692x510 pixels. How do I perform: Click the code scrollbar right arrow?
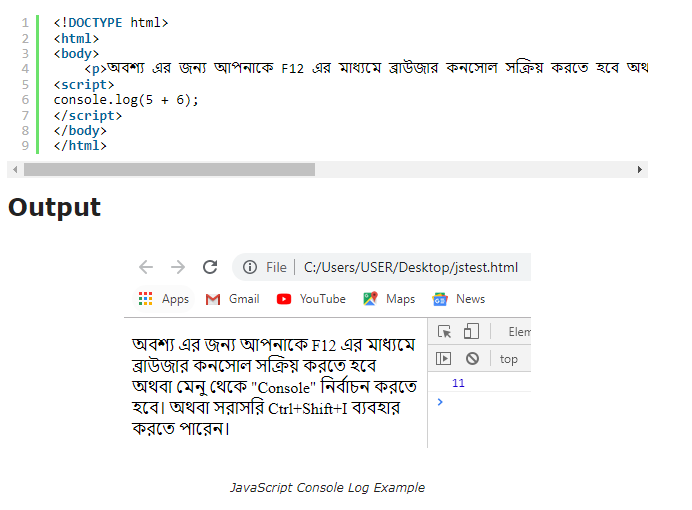click(x=640, y=170)
